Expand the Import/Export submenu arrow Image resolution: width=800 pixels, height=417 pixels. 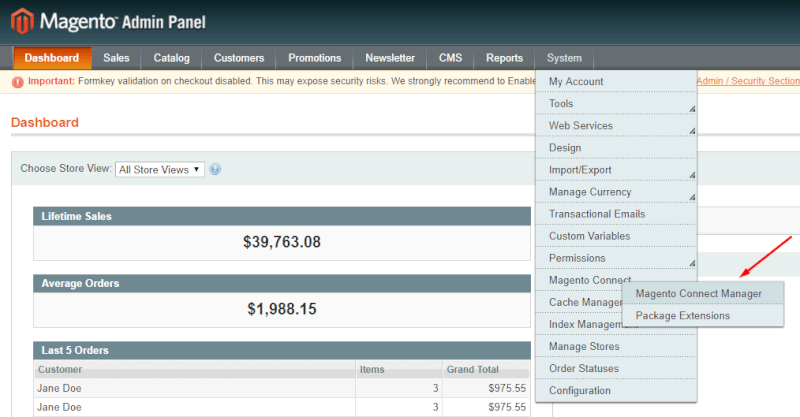692,175
